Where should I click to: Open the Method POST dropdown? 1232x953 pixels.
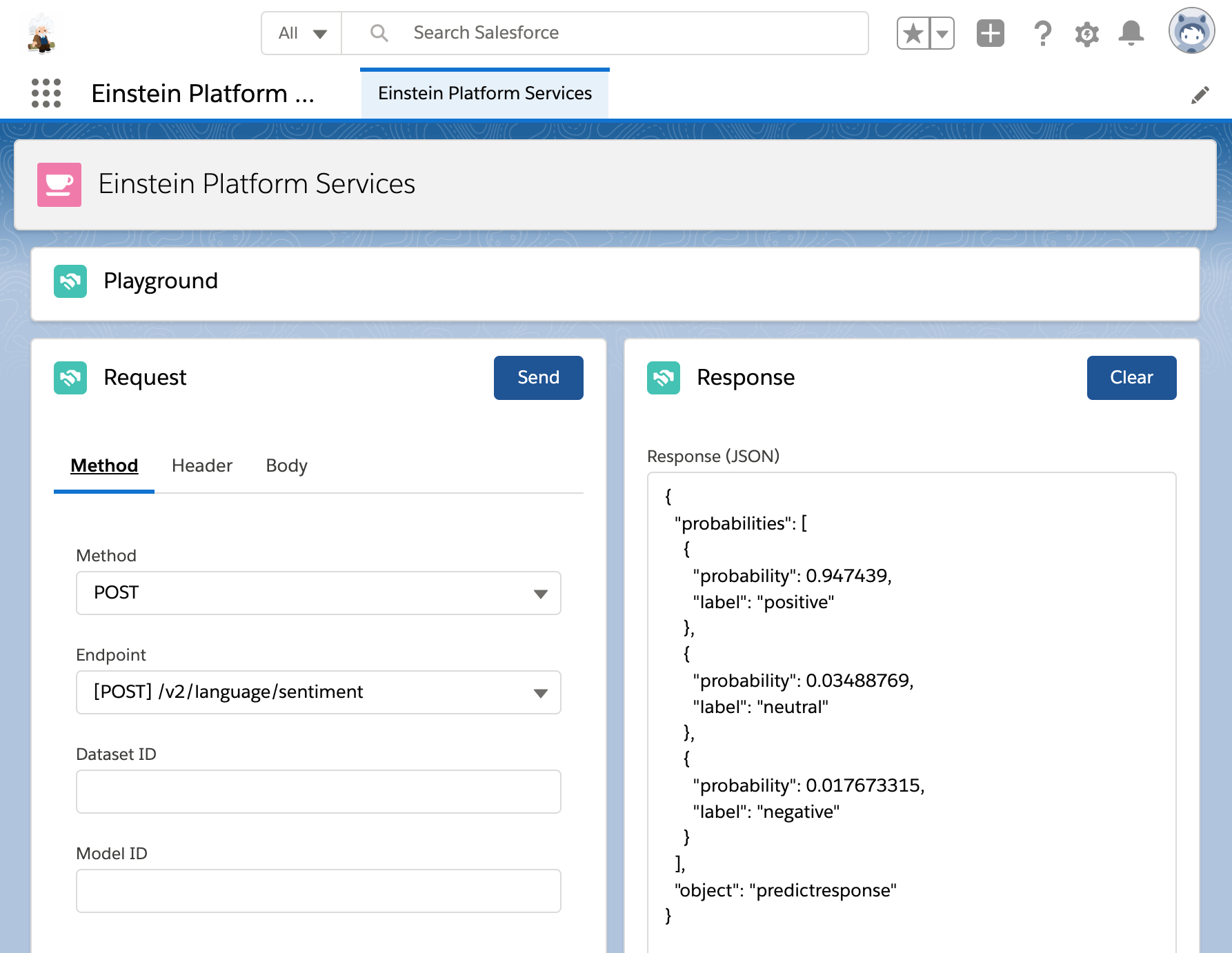coord(319,593)
